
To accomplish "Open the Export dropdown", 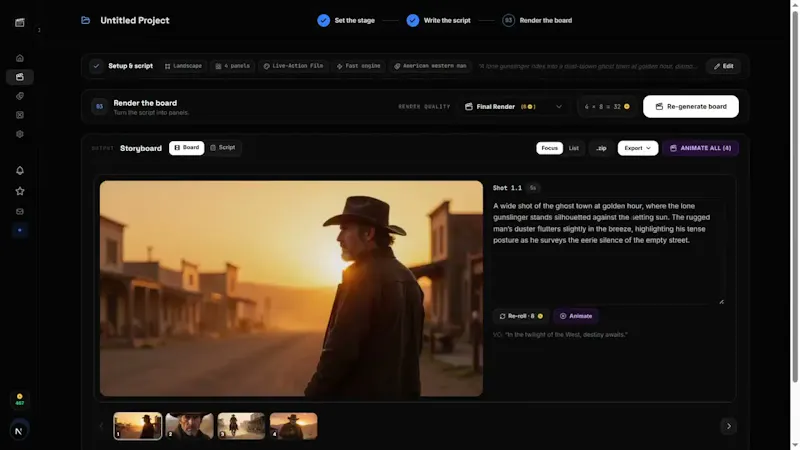I will point(638,148).
